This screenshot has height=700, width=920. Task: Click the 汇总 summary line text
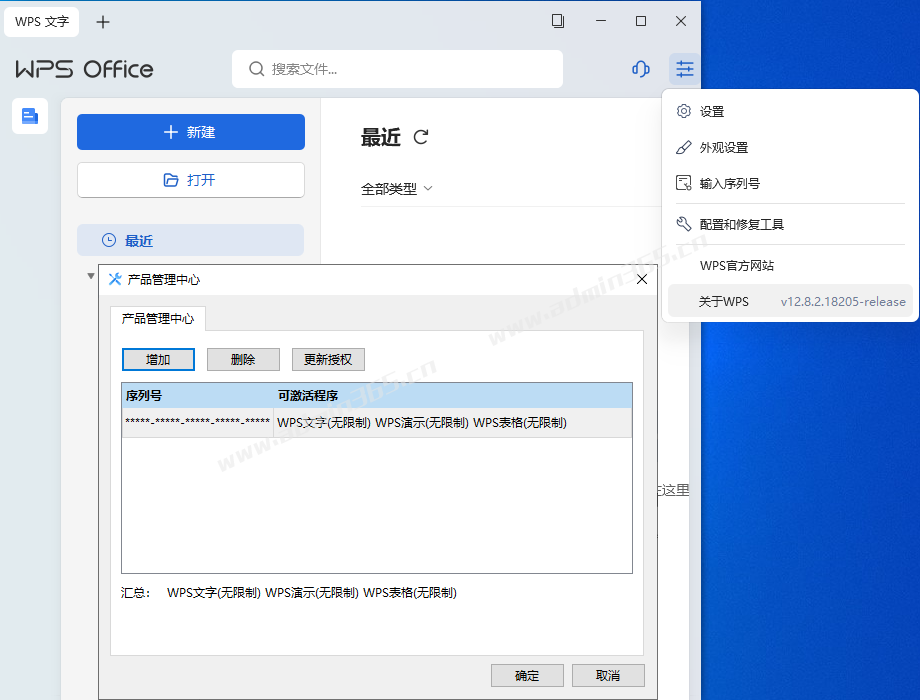[x=289, y=593]
